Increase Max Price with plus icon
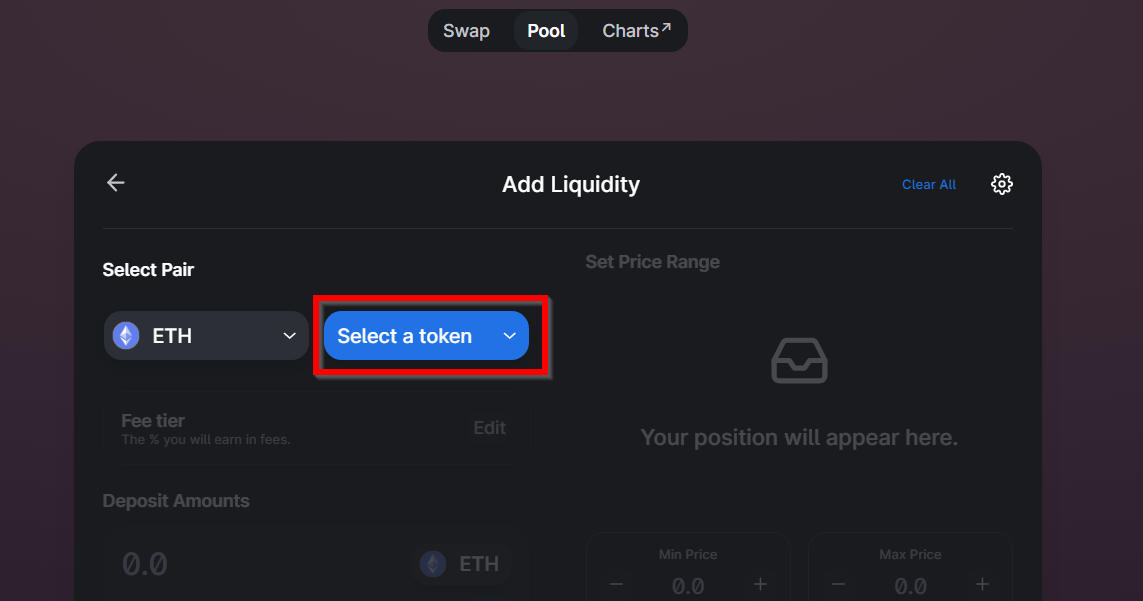Viewport: 1143px width, 601px height. 982,584
